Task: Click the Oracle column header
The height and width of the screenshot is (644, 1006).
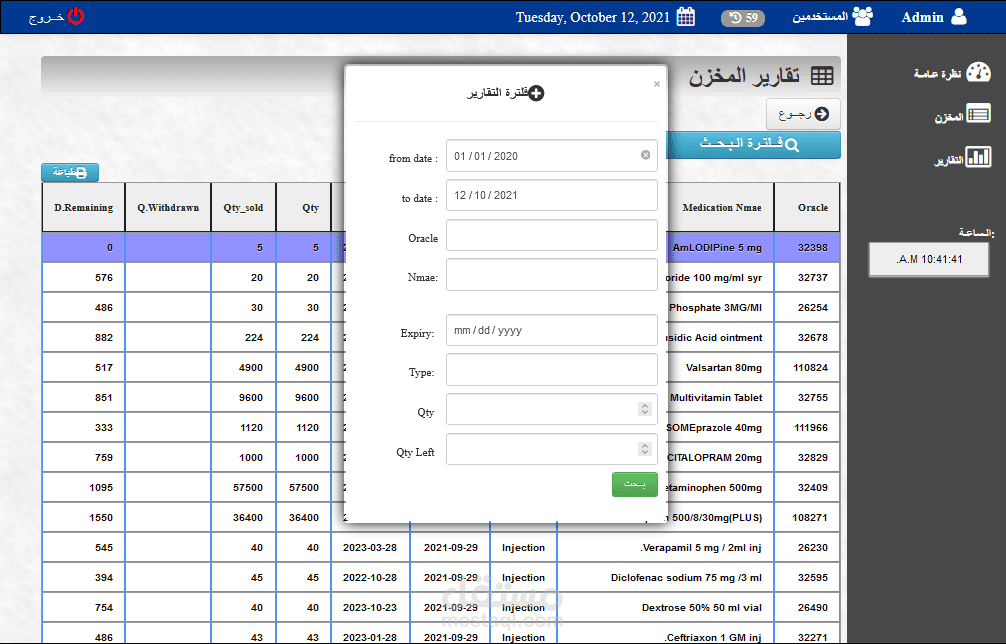Action: tap(807, 207)
